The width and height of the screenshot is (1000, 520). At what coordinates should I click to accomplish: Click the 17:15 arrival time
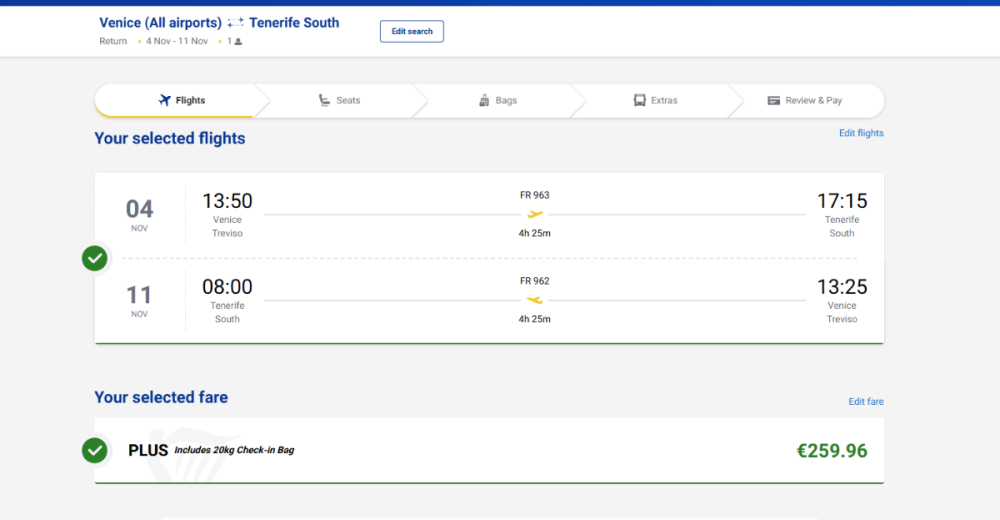point(842,201)
